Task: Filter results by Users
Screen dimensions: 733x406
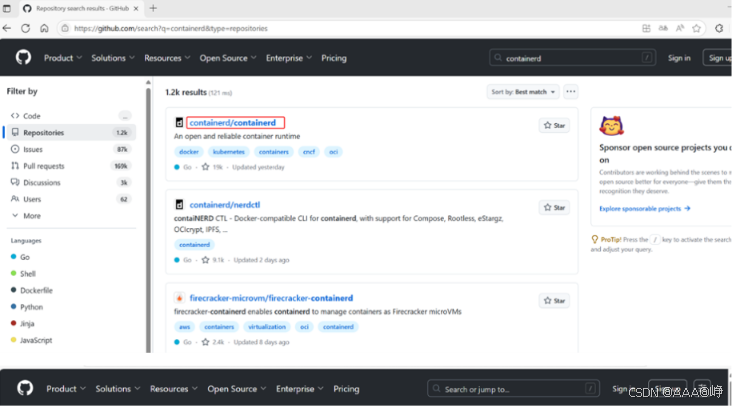Action: click(x=70, y=199)
